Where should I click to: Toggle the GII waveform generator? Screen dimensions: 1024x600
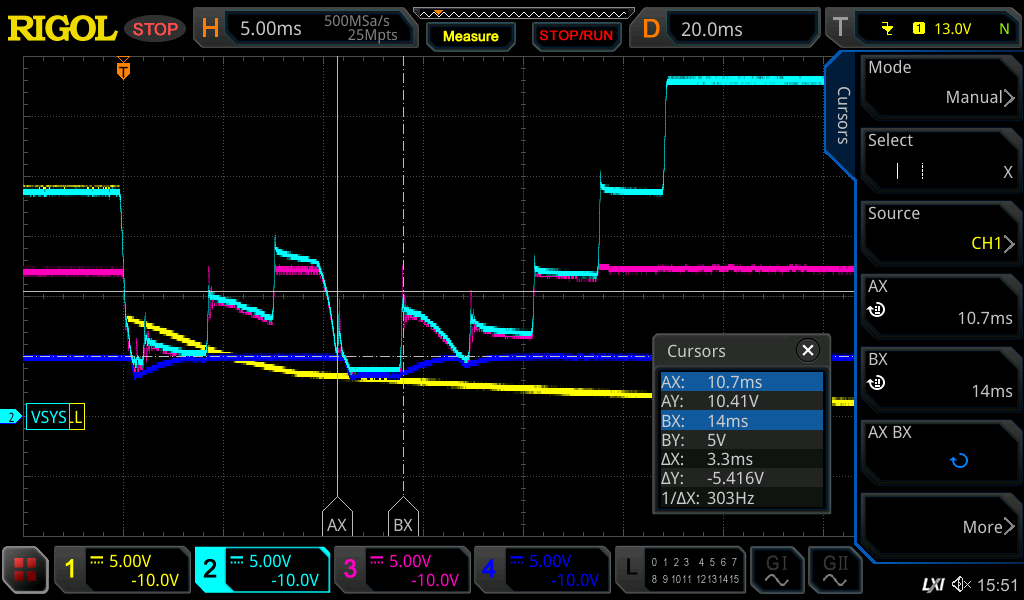[x=835, y=569]
